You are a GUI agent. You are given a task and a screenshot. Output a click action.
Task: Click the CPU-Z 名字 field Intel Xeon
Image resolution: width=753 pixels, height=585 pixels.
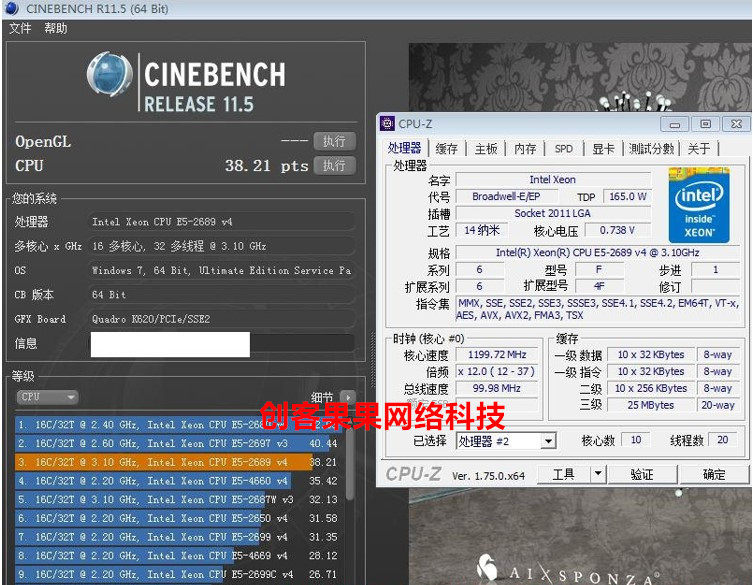coord(553,180)
